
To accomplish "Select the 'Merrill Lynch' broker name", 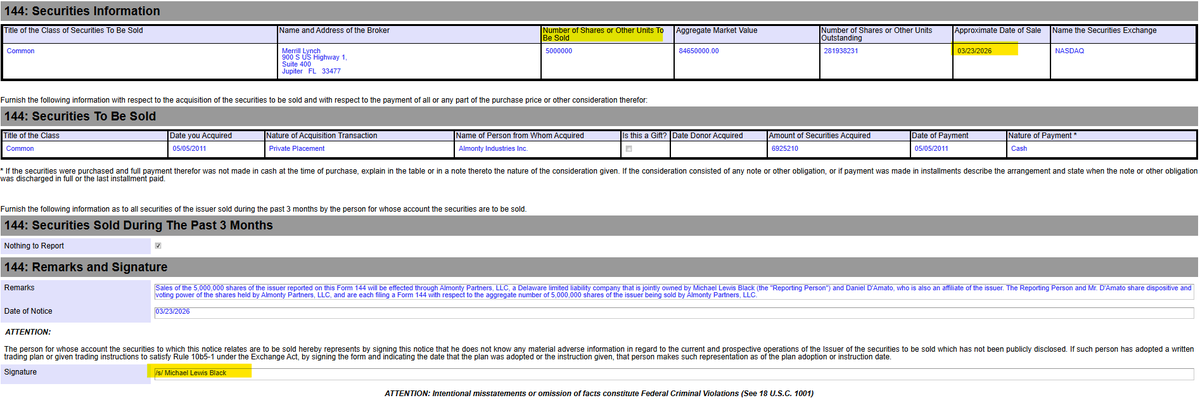I will pos(303,50).
